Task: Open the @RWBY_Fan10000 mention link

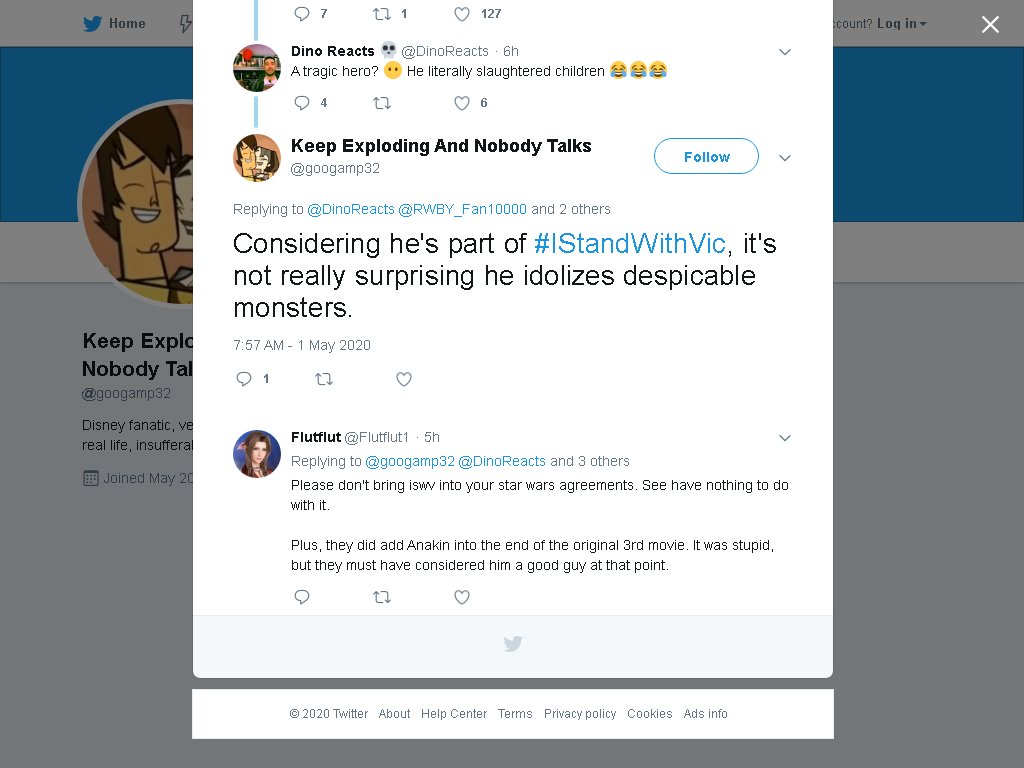Action: (x=462, y=209)
